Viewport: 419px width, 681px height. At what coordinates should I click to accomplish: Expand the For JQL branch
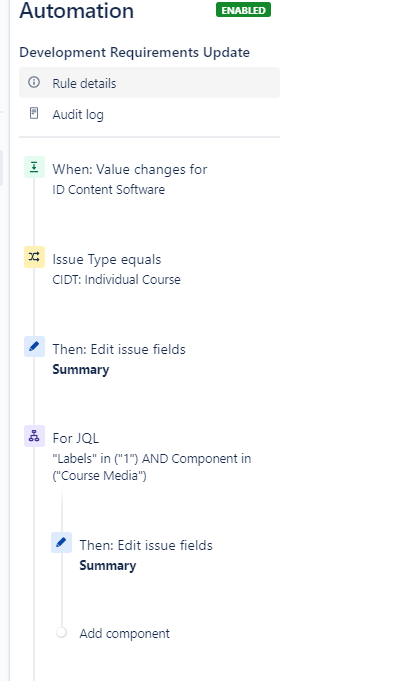76,438
